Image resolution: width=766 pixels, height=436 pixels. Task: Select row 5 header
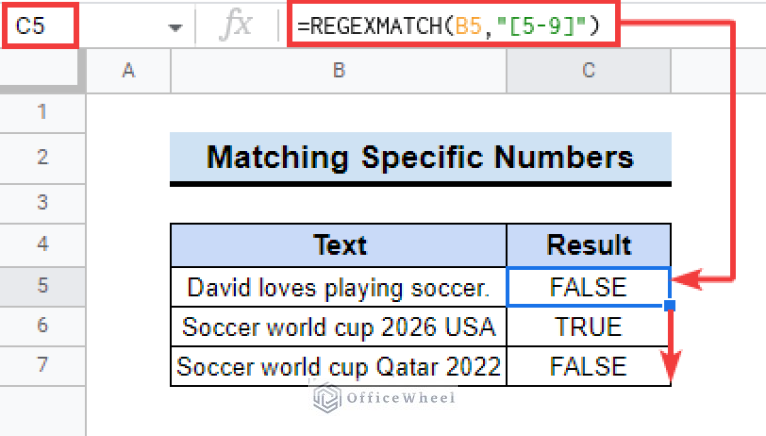point(43,286)
